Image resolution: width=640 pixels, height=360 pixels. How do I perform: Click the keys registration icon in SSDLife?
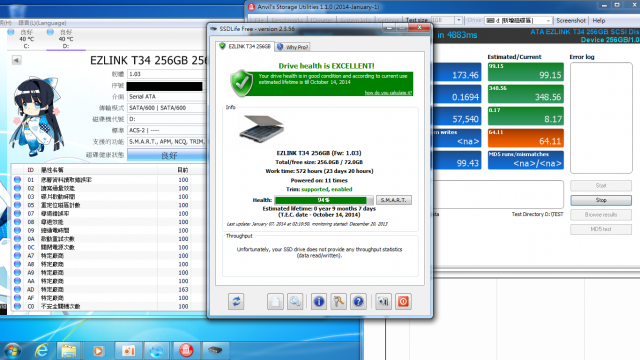(x=338, y=302)
